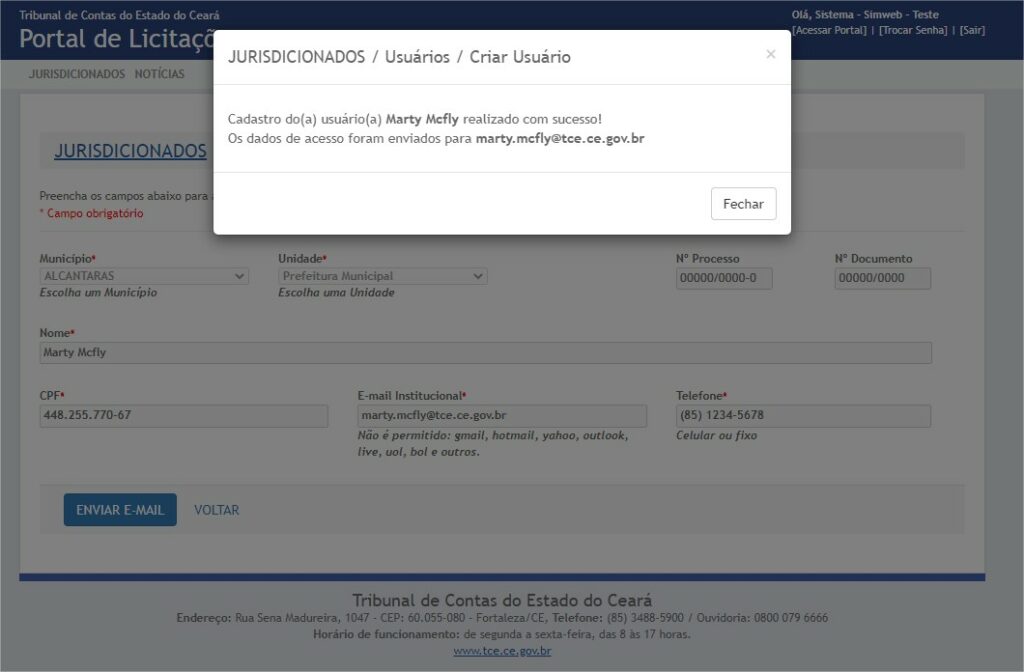1024x672 pixels.
Task: Focus the Nº Documento input field
Action: (x=882, y=278)
